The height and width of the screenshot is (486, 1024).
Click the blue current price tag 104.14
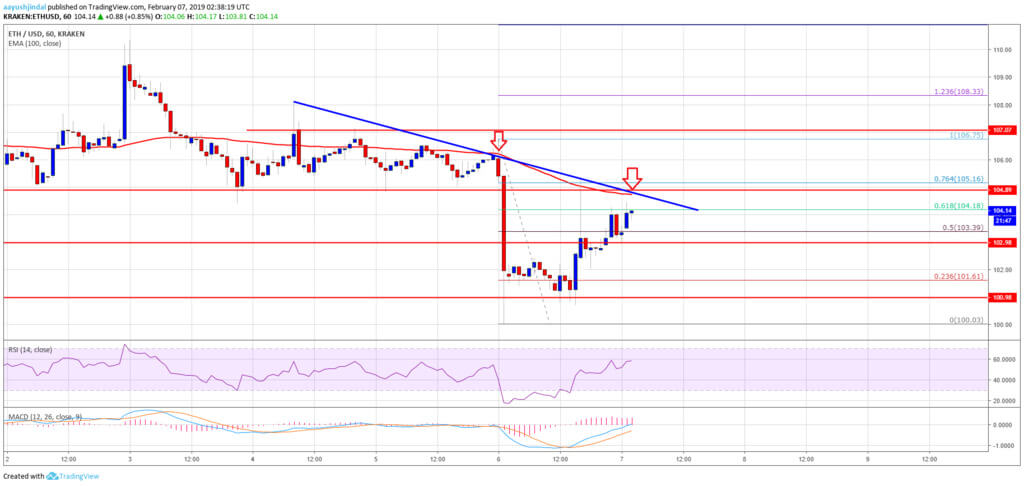(x=1001, y=210)
